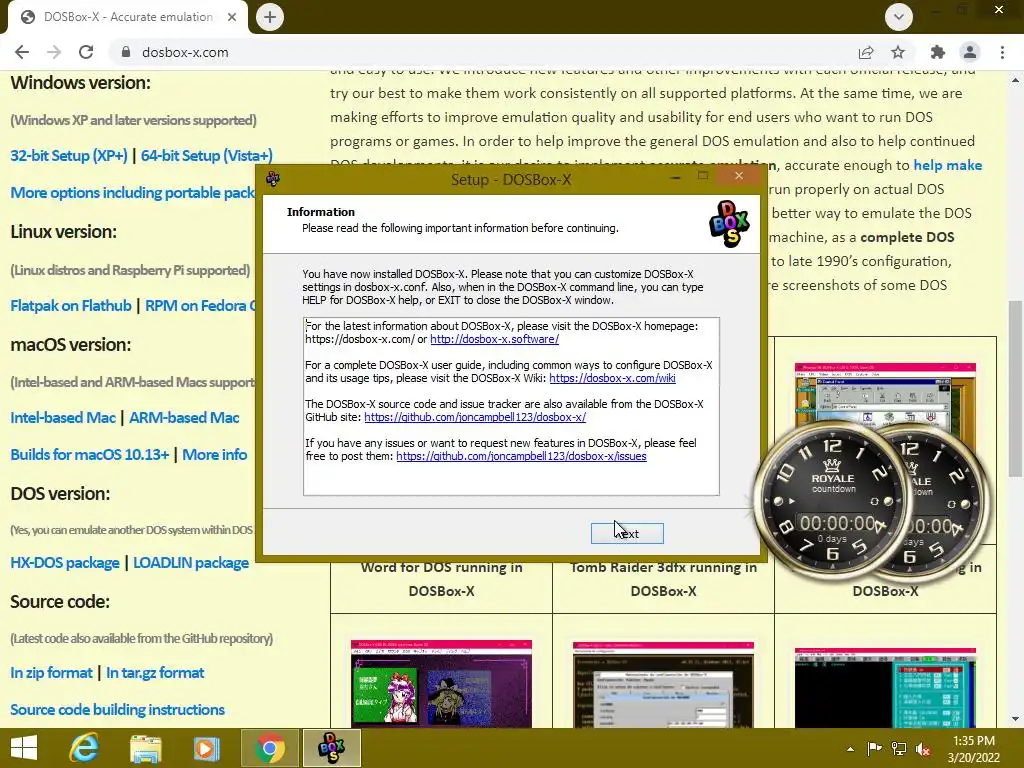Image resolution: width=1024 pixels, height=768 pixels.
Task: Select the DOSBox-X browser tab
Action: pos(128,17)
